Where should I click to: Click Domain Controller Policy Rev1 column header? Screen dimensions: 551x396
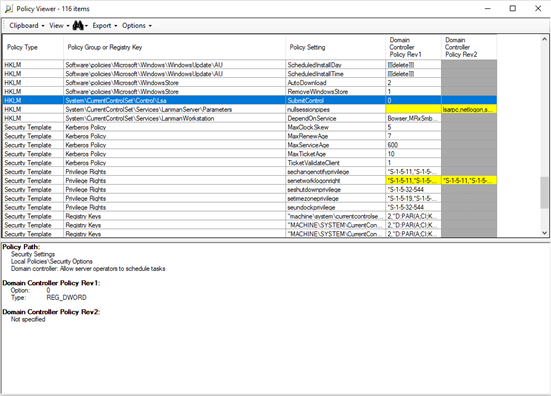click(x=414, y=47)
